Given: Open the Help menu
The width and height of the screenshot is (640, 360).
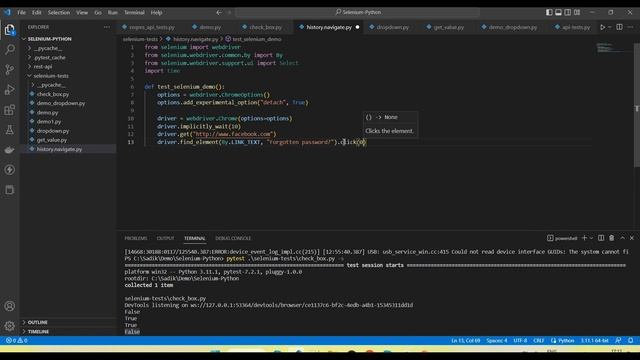Looking at the screenshot, I should 156,12.
